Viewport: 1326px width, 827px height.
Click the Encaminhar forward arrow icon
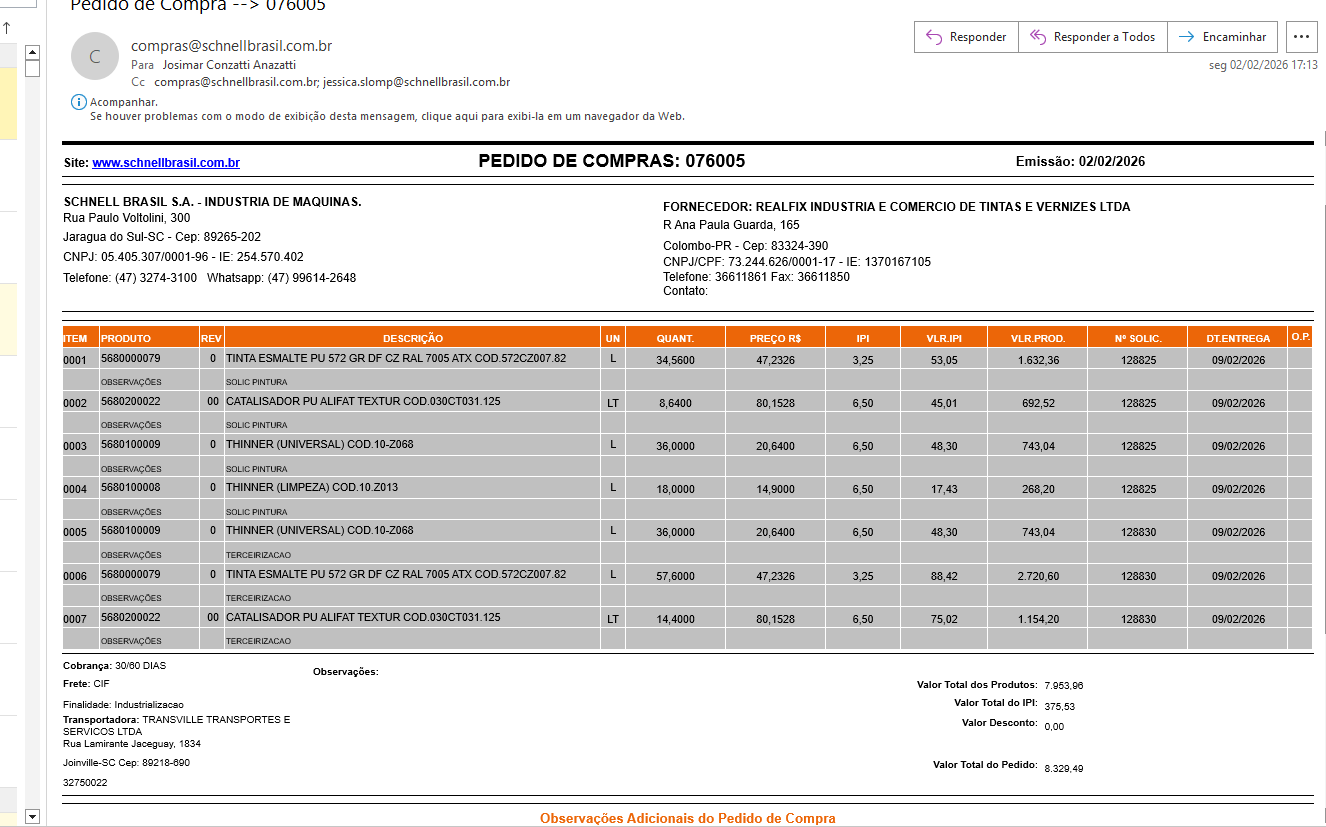(1186, 37)
